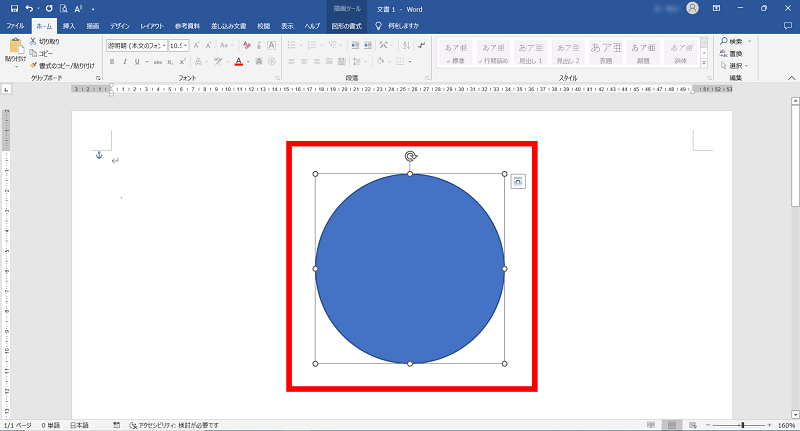Viewport: 800px width, 431px height.
Task: Toggle underline formatting
Action: coord(137,62)
